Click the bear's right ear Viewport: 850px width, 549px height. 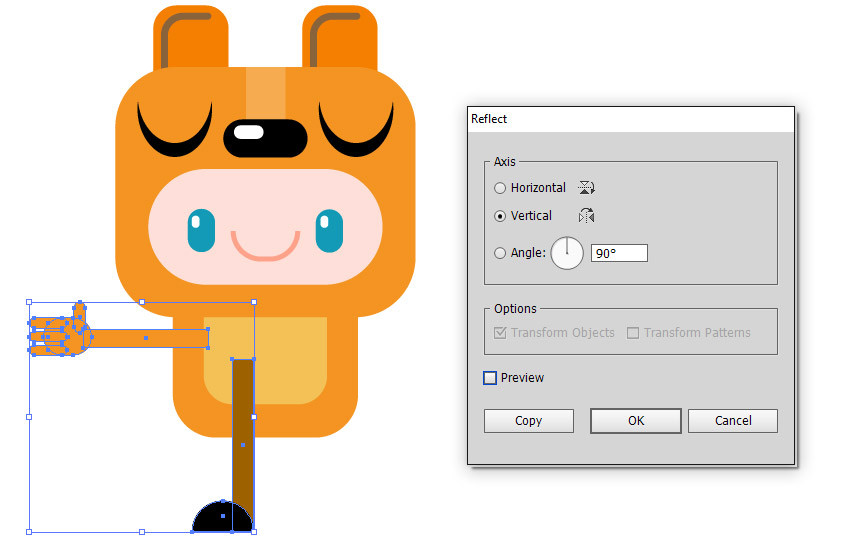pyautogui.click(x=340, y=37)
